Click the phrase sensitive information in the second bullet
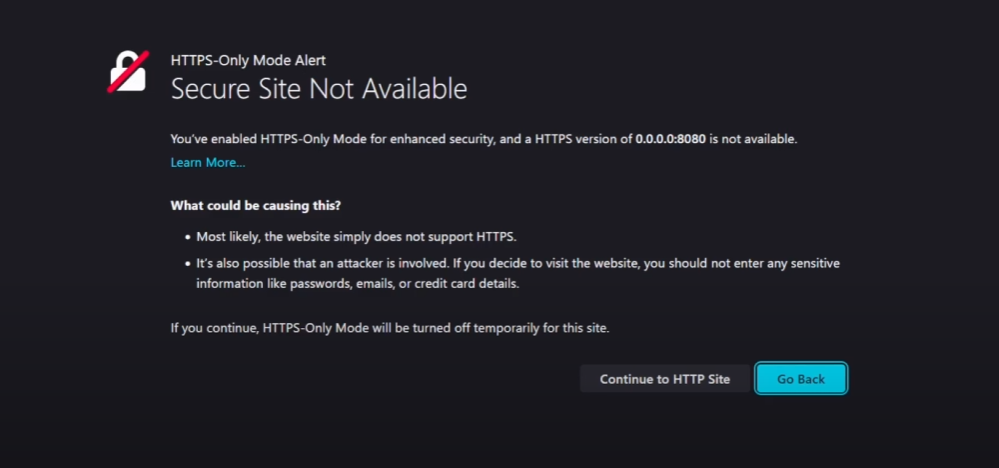 click(816, 264)
